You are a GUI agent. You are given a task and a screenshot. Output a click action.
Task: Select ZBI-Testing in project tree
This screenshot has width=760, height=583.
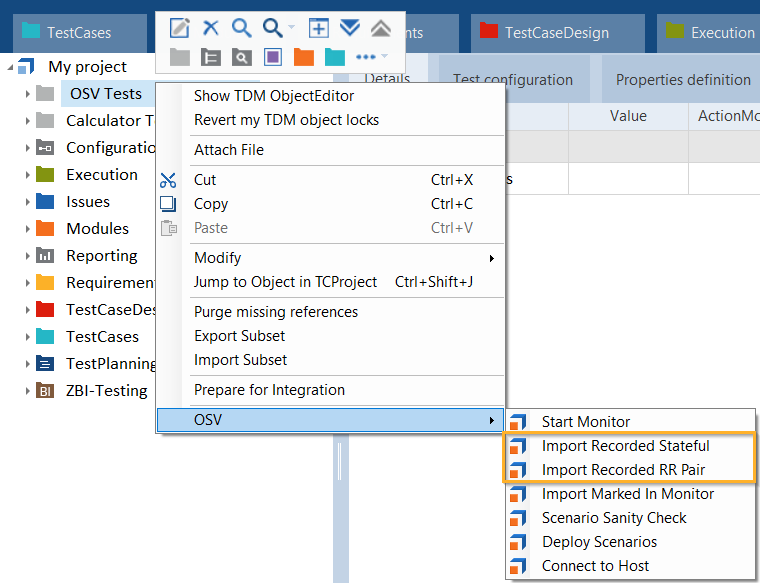tap(106, 391)
